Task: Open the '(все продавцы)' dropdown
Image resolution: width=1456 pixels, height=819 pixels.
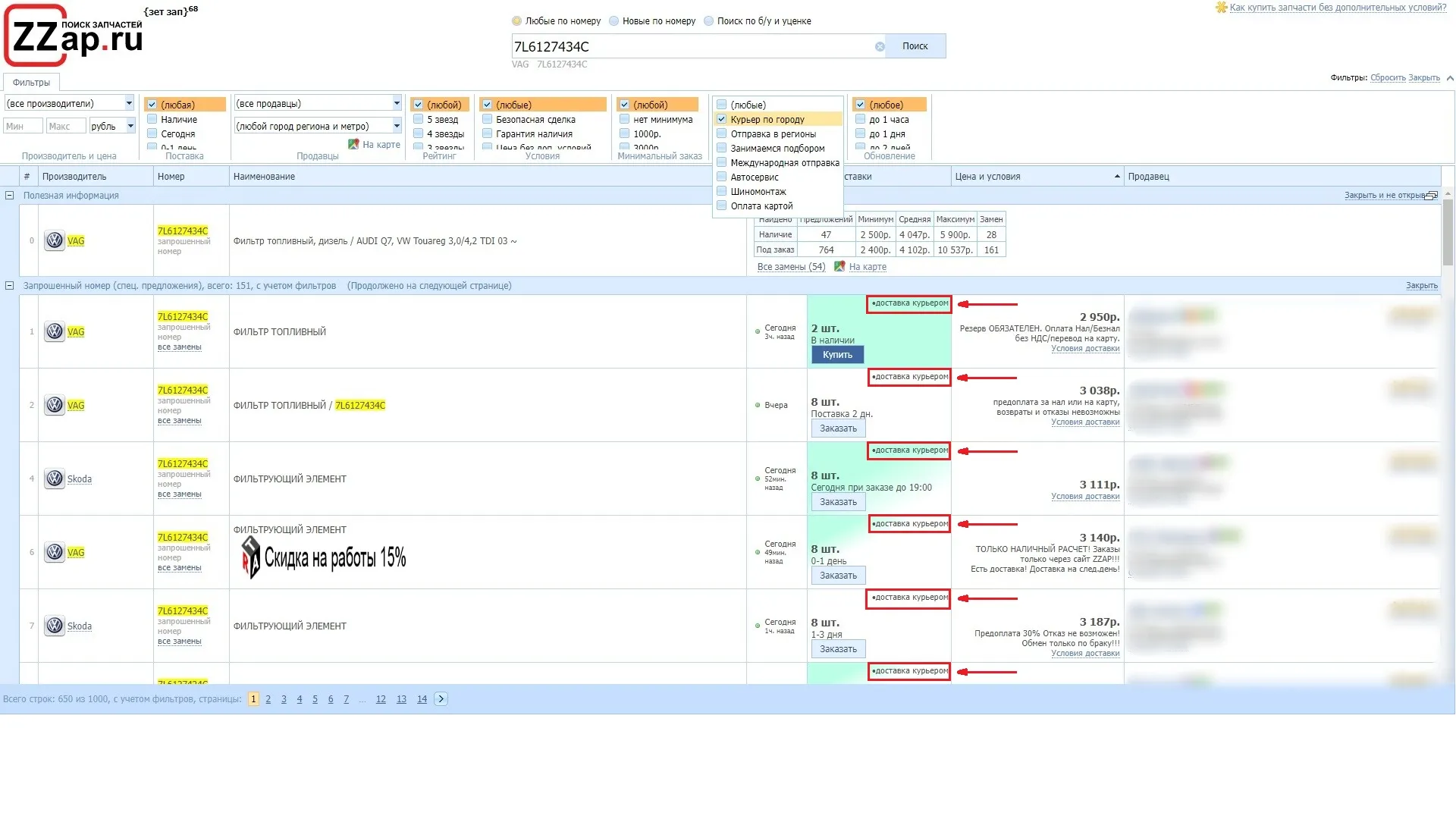Action: (x=318, y=103)
